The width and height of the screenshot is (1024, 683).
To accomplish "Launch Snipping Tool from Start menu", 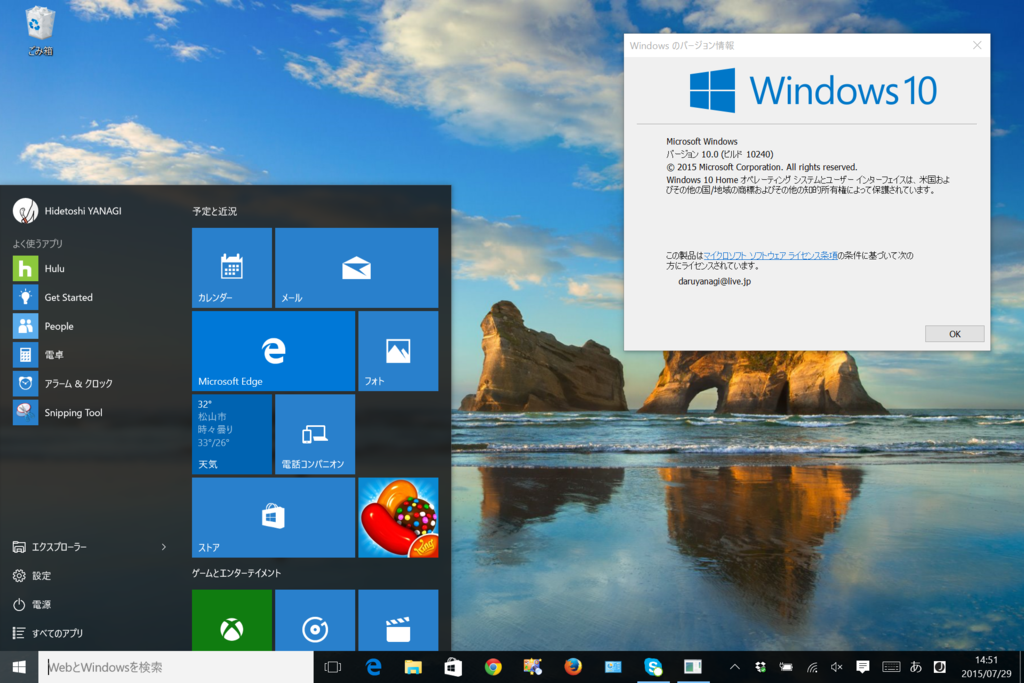I will 91,412.
